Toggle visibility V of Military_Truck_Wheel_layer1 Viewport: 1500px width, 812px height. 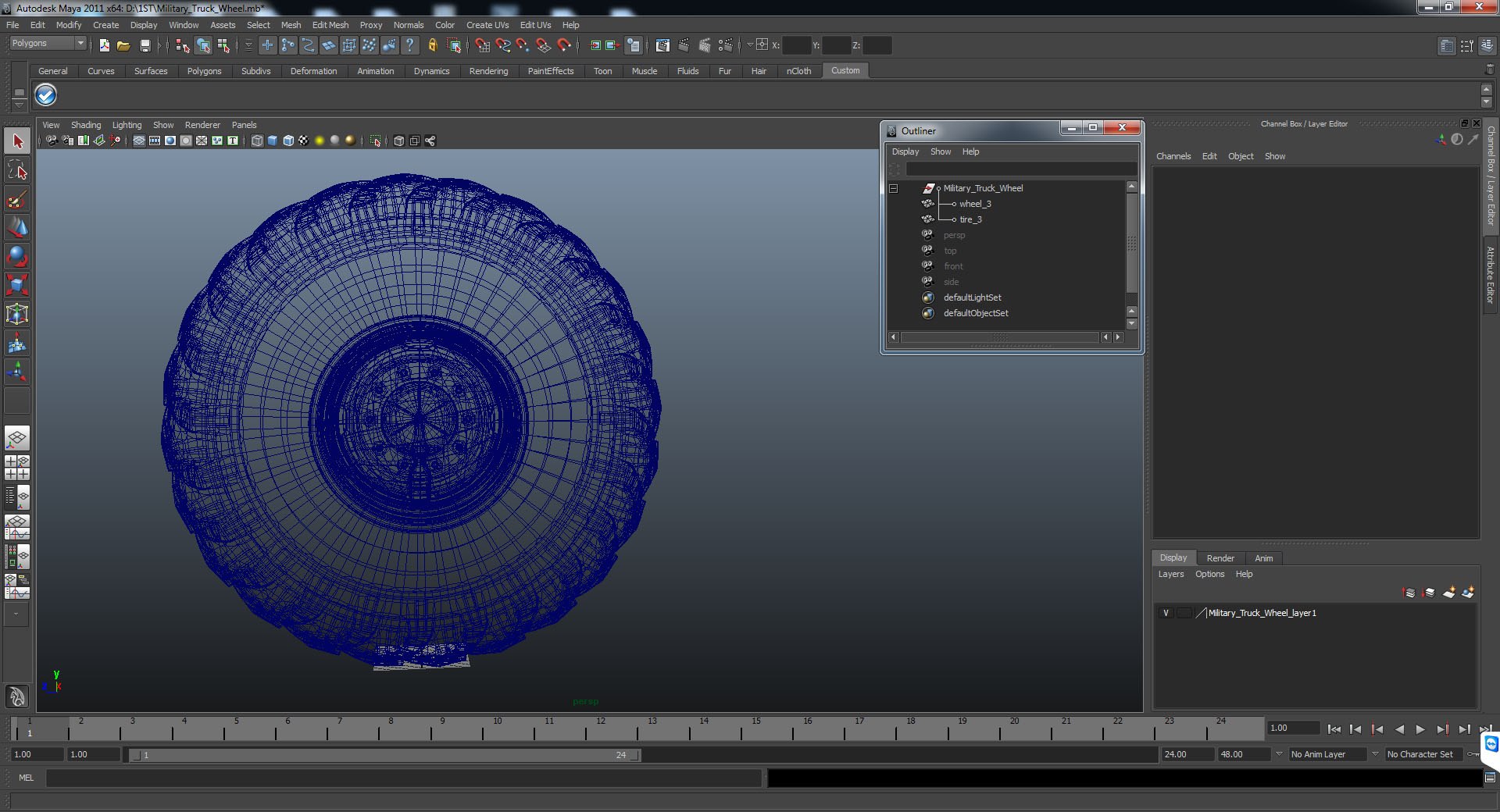point(1166,613)
